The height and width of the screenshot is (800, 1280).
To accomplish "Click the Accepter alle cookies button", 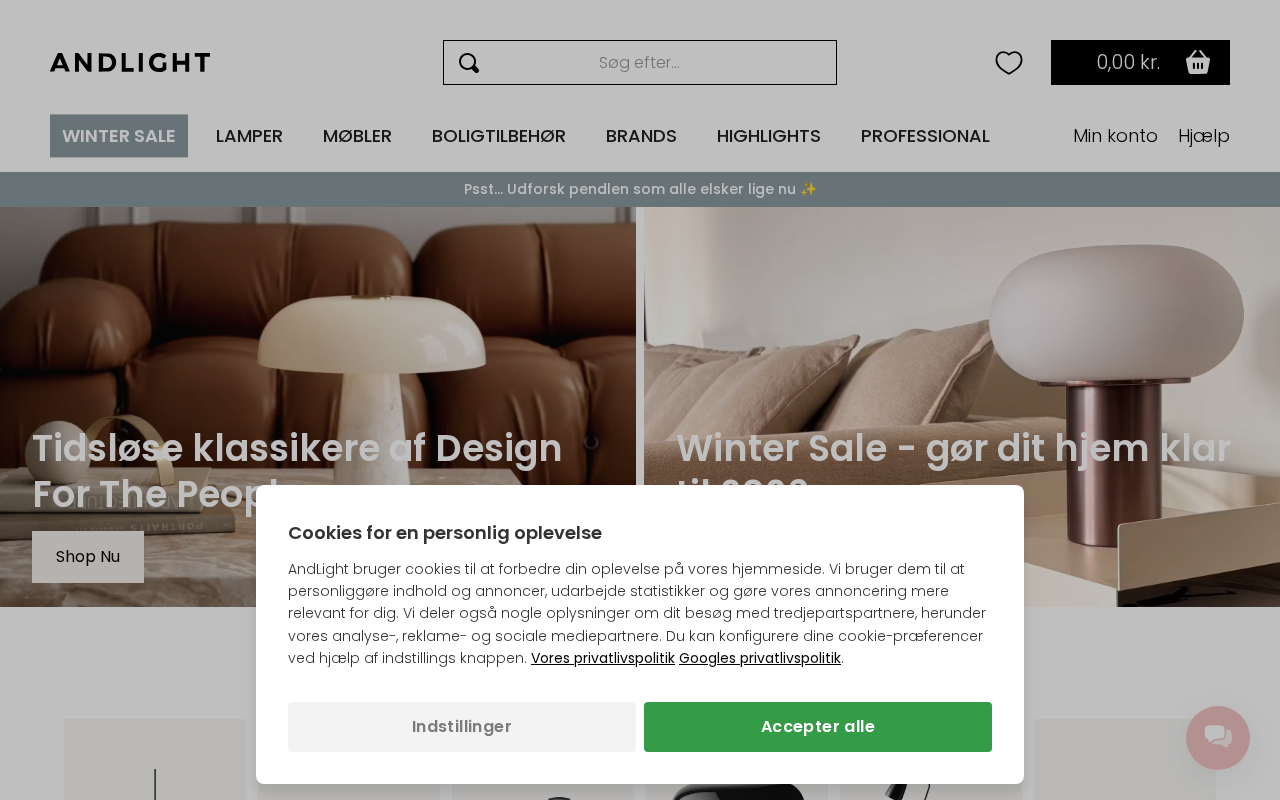I will pyautogui.click(x=818, y=727).
